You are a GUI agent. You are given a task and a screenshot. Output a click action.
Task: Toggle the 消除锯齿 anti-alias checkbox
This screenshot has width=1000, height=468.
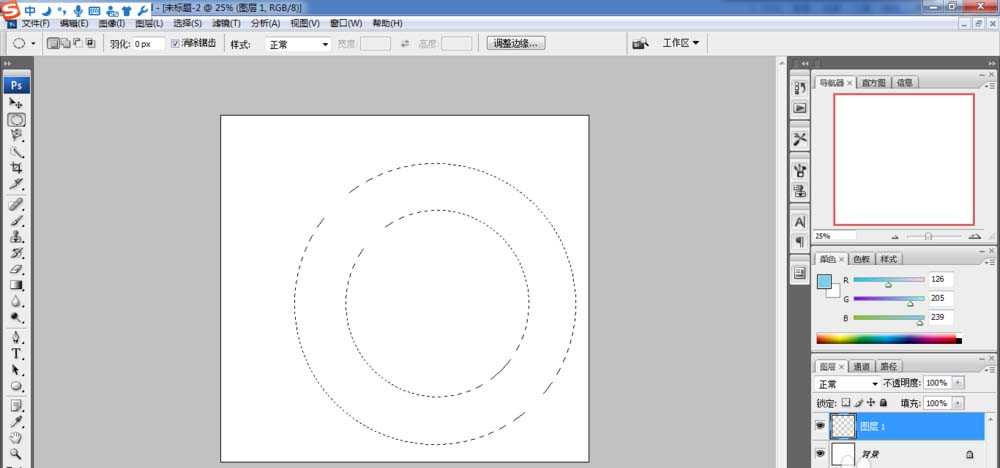tap(176, 44)
